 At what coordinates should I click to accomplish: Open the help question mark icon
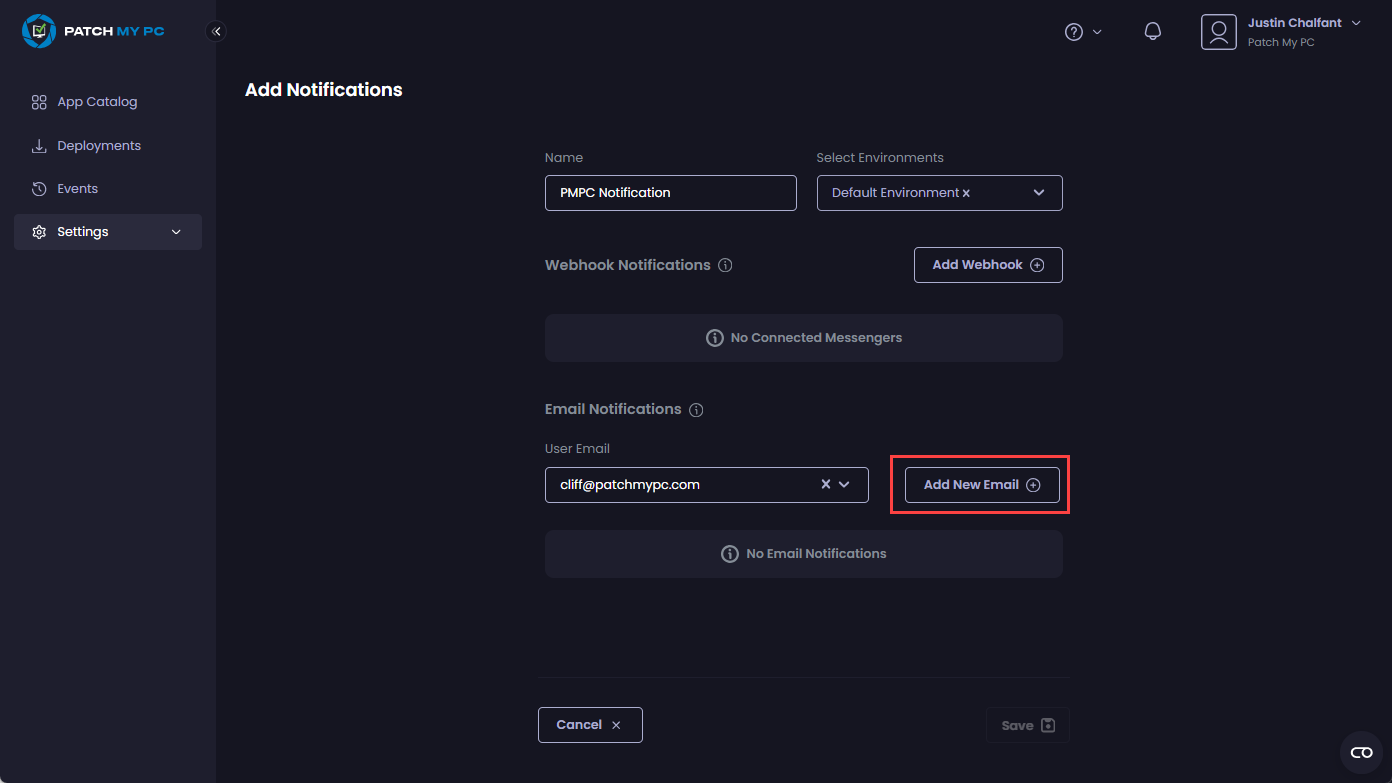1074,32
